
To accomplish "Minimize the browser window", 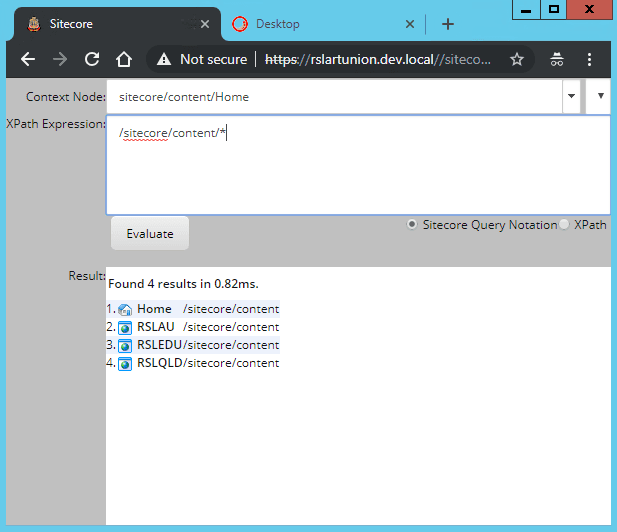I will (x=526, y=9).
